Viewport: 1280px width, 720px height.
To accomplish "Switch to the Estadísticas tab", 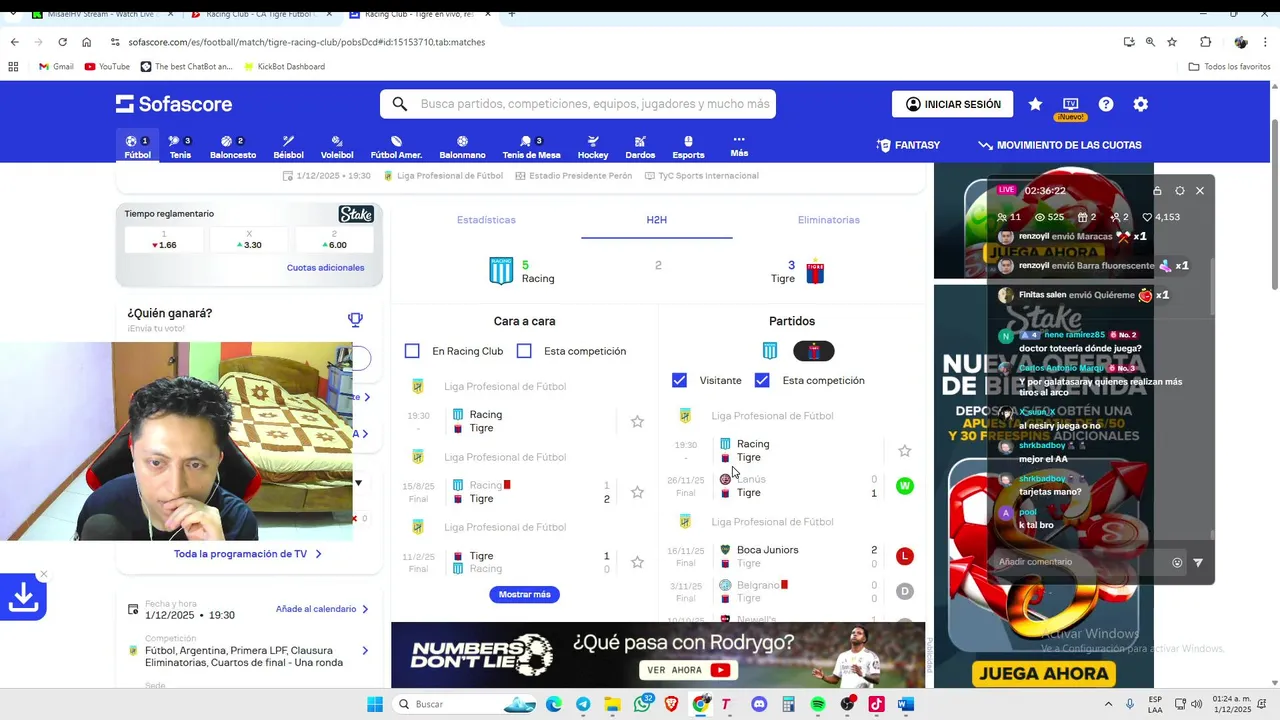I will [x=486, y=220].
